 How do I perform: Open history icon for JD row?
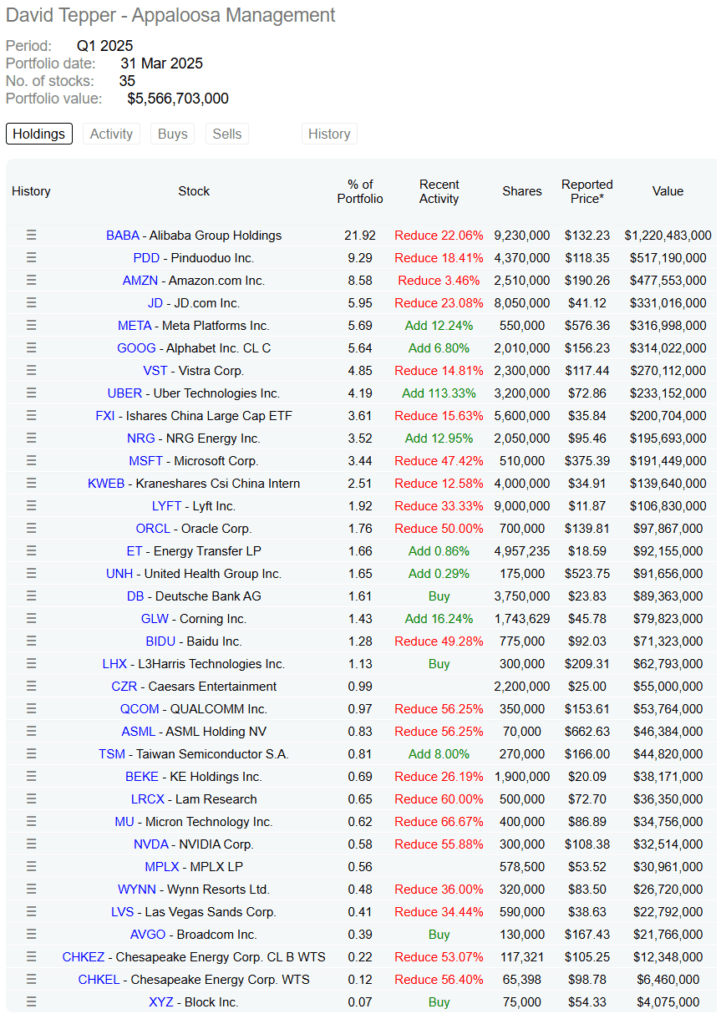coord(31,302)
